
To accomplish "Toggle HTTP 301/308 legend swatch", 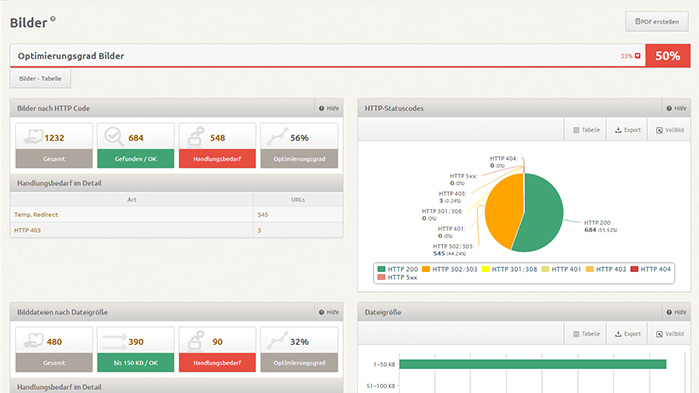I will pyautogui.click(x=485, y=269).
